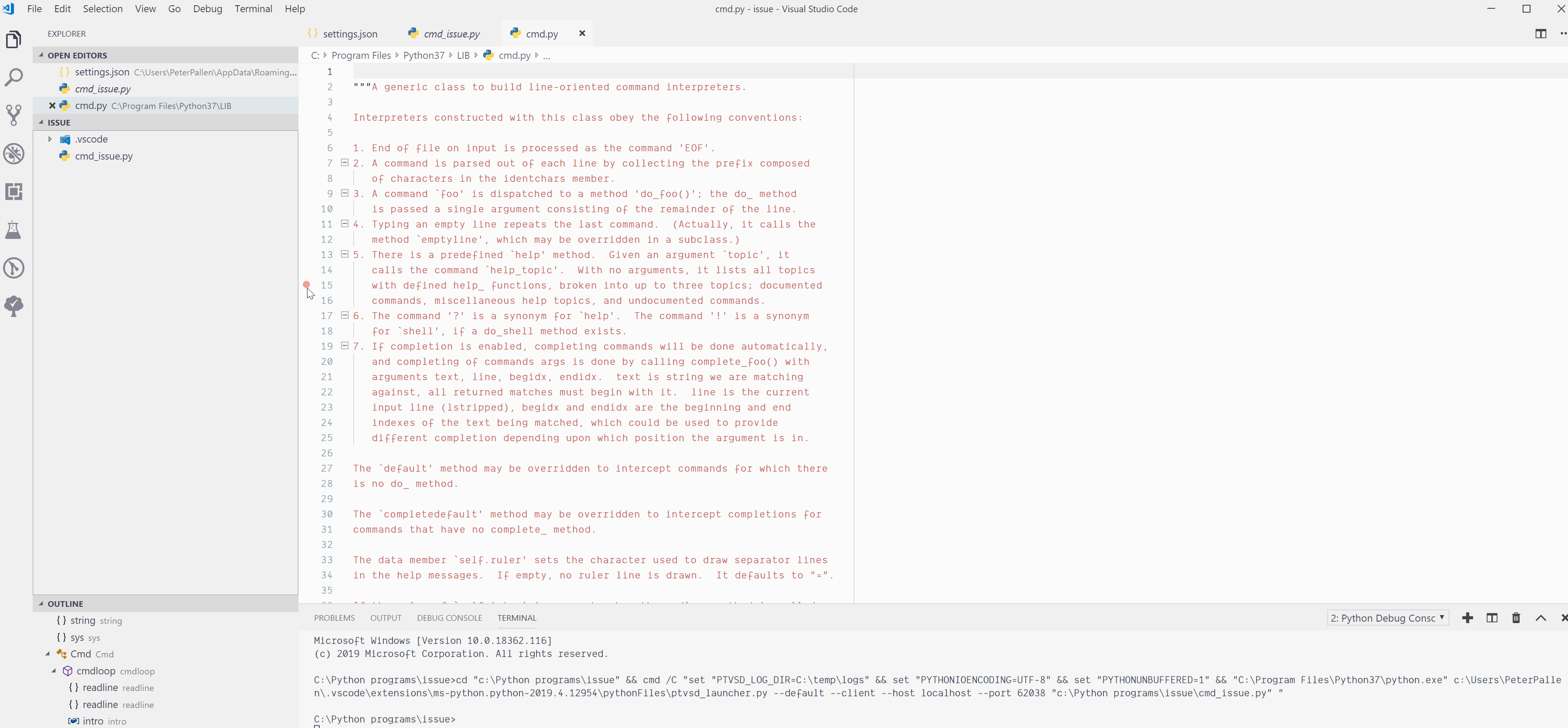
Task: Collapse the code fold on line 13
Action: 345,254
